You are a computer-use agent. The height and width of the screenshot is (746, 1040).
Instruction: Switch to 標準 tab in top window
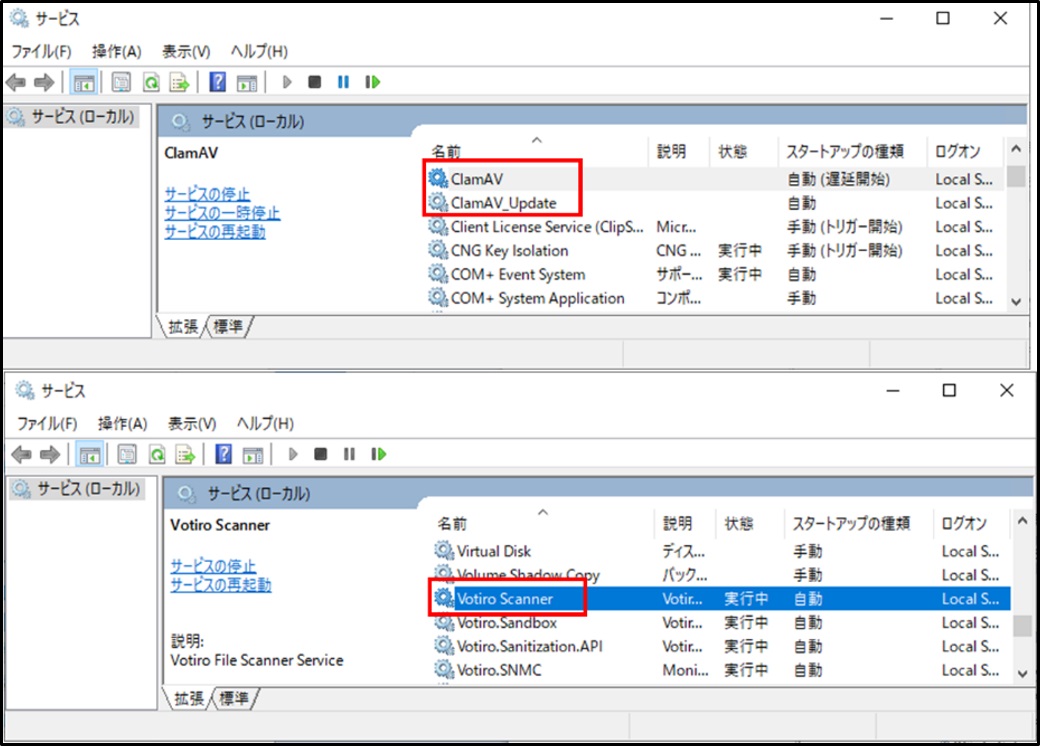tap(228, 327)
